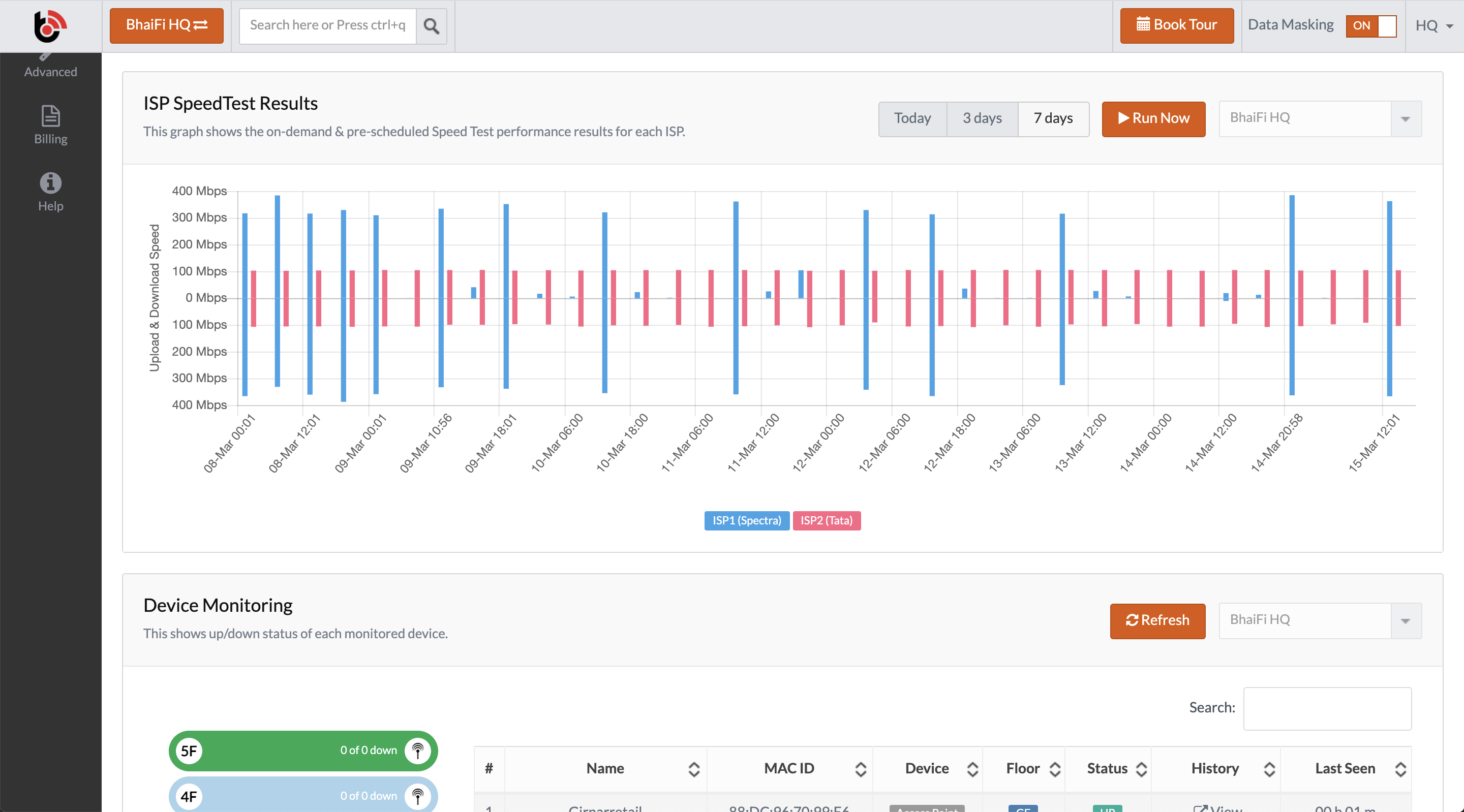Switch to the 3 days range

click(982, 118)
